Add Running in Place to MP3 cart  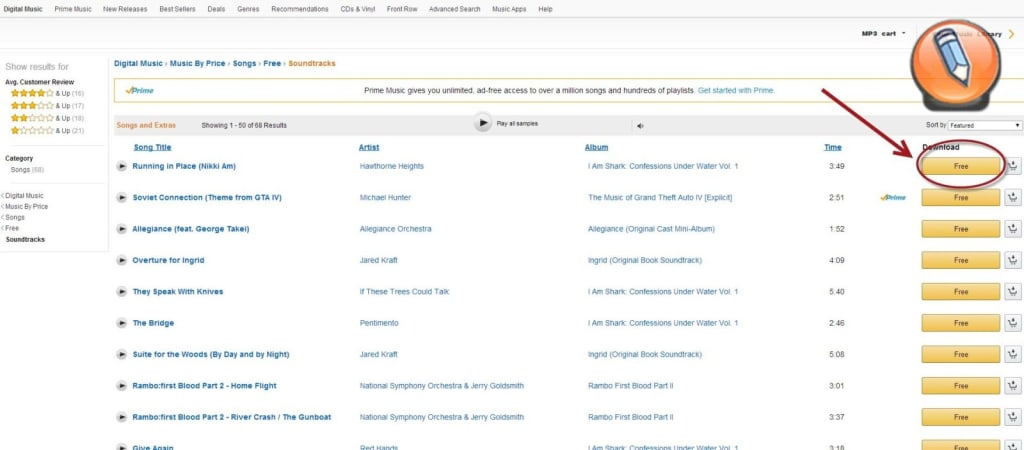pos(1013,166)
